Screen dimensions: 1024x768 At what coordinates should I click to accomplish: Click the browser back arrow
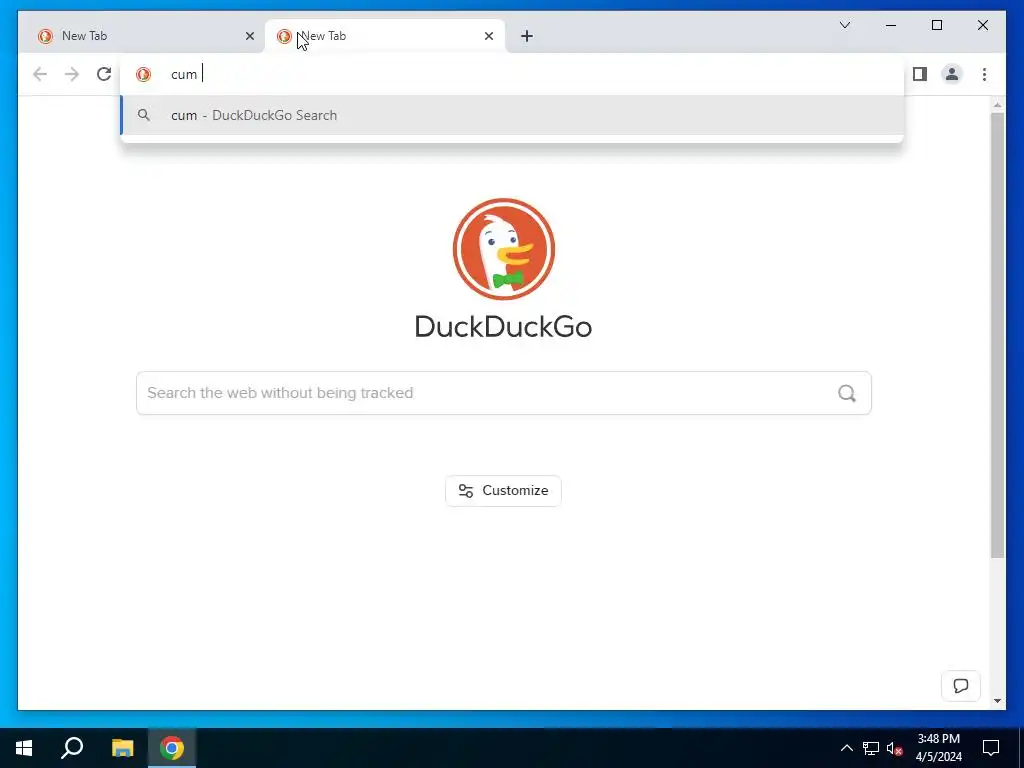pyautogui.click(x=40, y=74)
